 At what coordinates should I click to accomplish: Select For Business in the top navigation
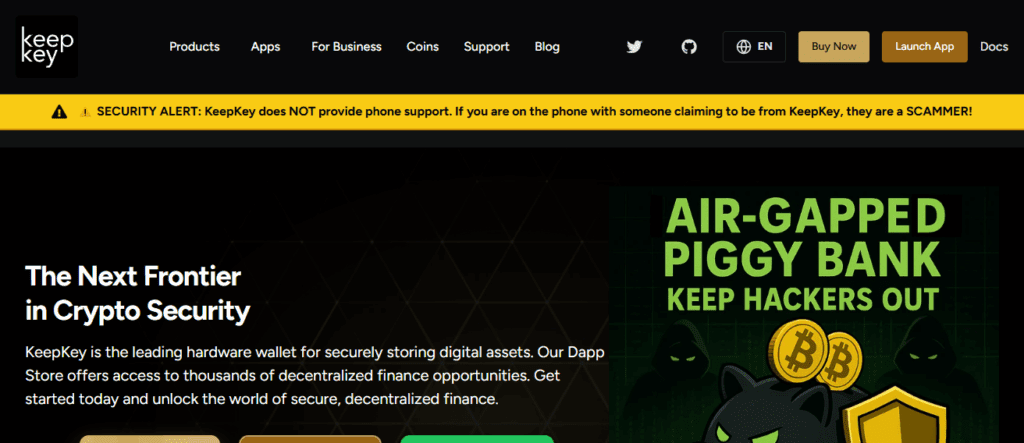(346, 47)
